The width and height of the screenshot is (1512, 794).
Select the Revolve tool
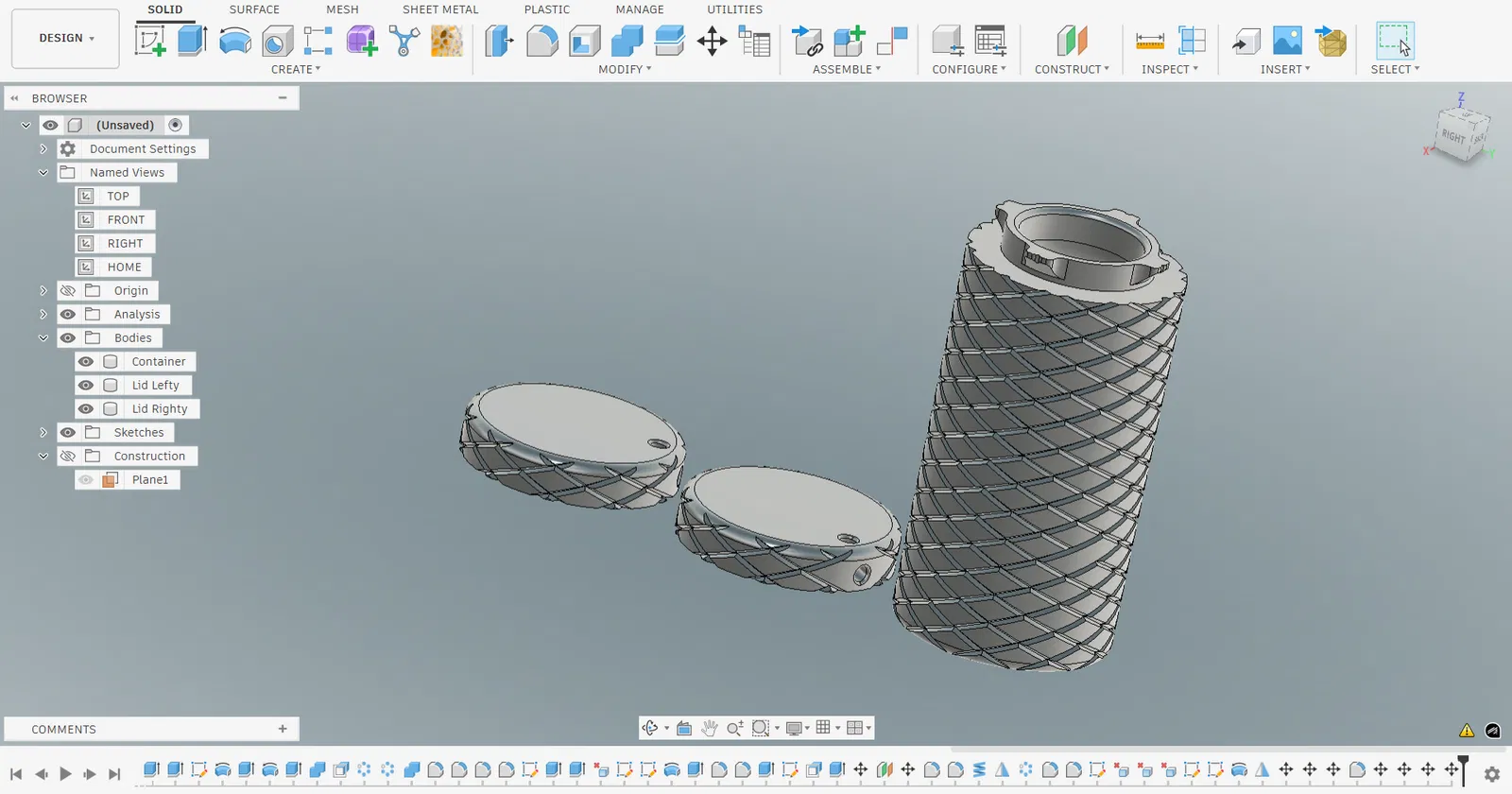point(234,42)
